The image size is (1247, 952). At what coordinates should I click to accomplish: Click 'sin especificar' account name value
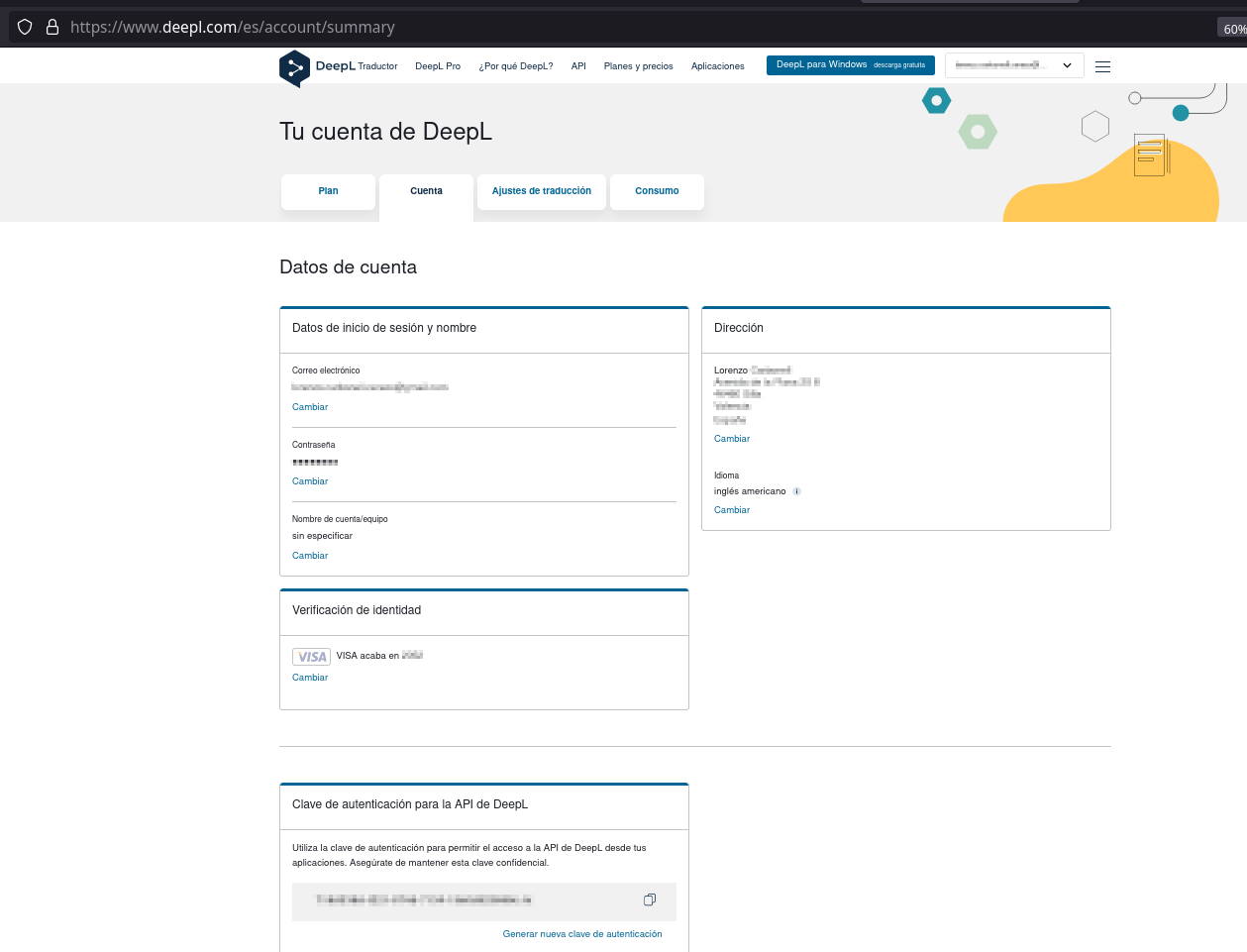[x=322, y=536]
